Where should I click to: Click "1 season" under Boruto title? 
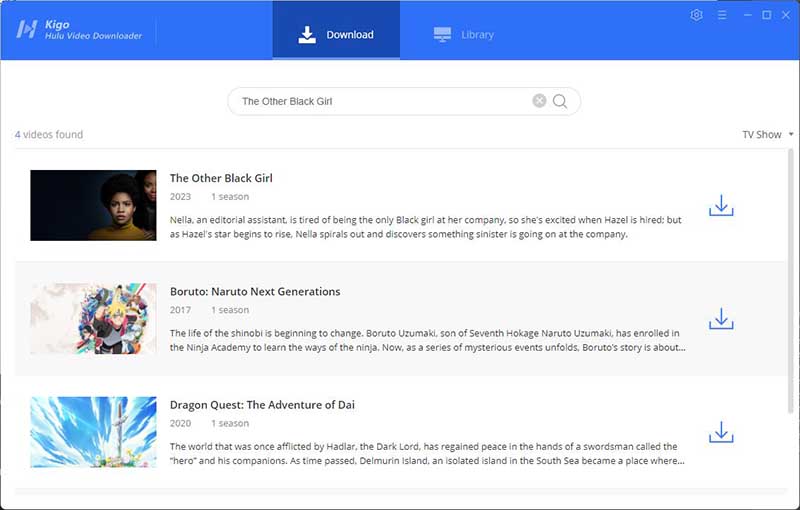[230, 310]
